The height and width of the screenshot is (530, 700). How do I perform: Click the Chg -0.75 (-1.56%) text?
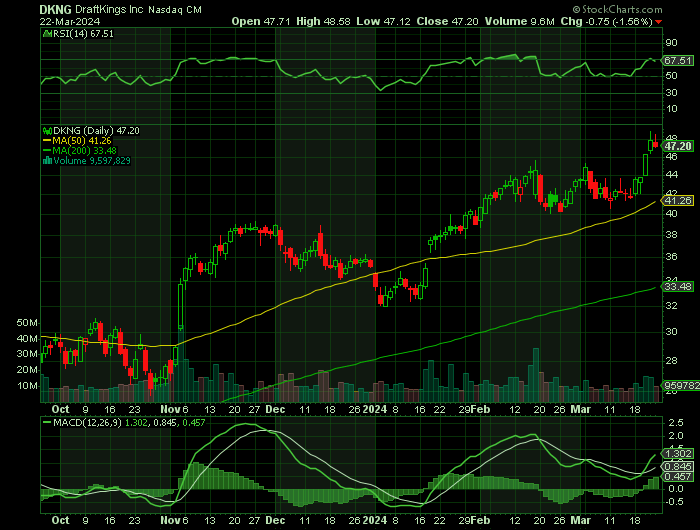coord(607,21)
